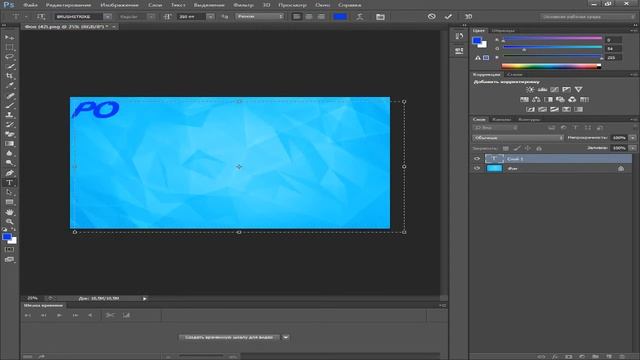Viewport: 640px width, 360px height.
Task: Open the BRUSHSTROKE font family dropdown
Action: [x=107, y=17]
